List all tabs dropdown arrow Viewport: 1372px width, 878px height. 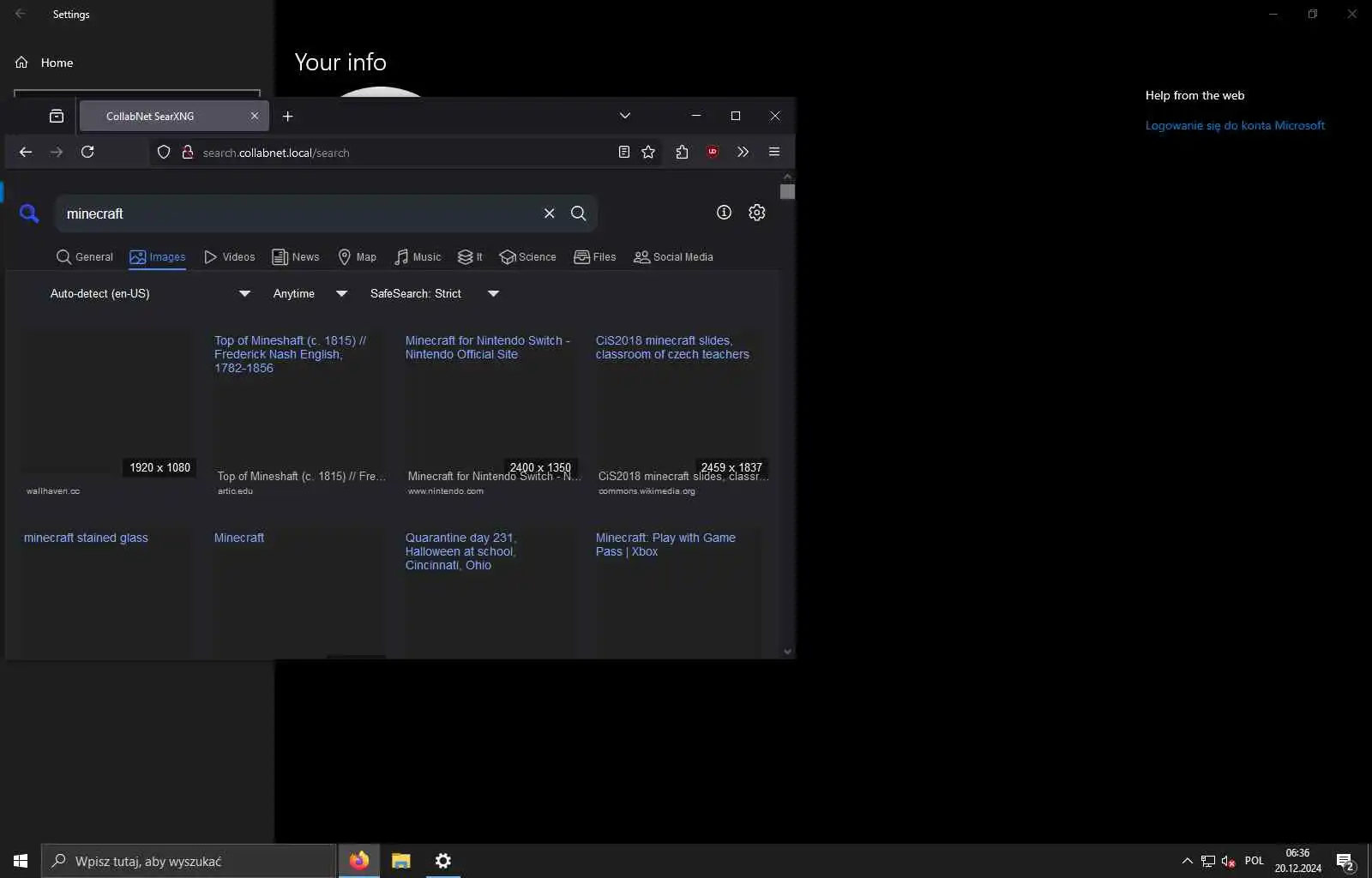tap(625, 116)
